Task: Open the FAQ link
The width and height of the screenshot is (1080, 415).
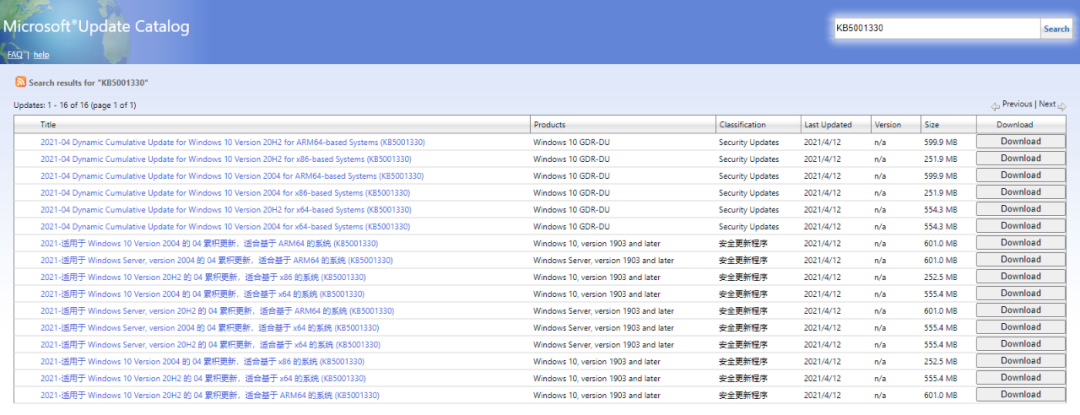Action: coord(14,54)
